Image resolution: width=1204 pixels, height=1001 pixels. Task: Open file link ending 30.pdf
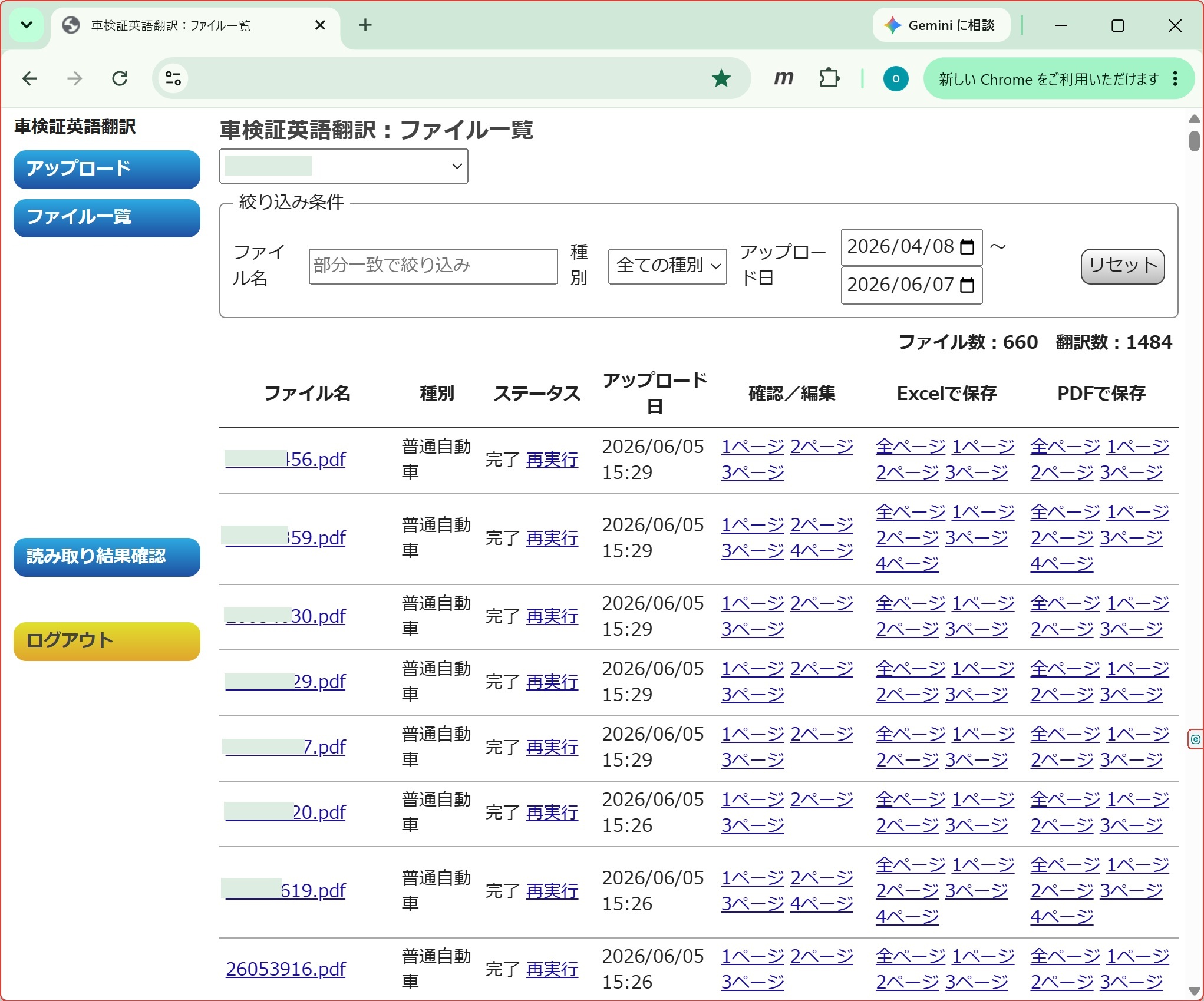(285, 616)
